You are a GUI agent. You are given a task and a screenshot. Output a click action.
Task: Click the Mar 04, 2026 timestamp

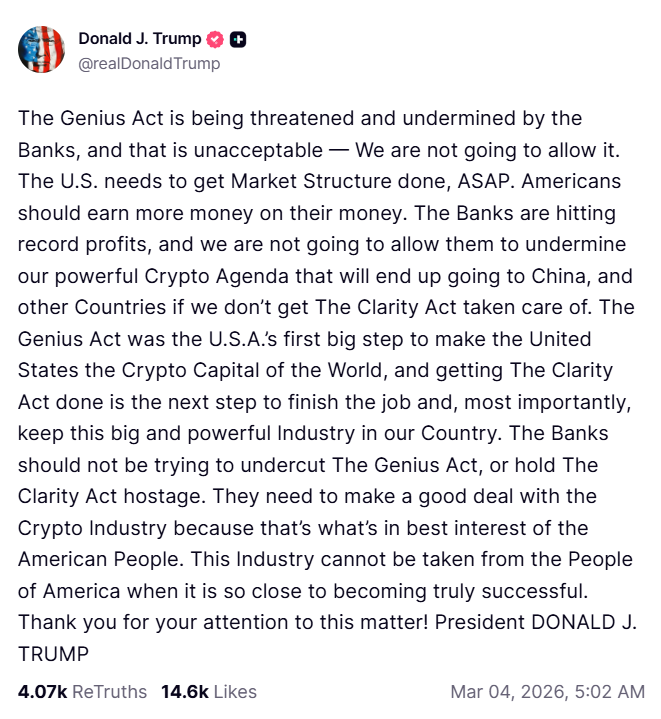point(547,691)
